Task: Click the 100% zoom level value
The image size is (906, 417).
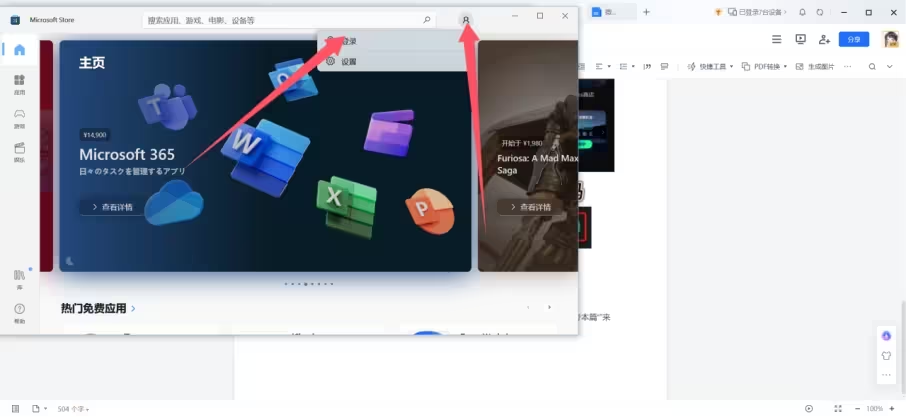Action: pyautogui.click(x=874, y=409)
